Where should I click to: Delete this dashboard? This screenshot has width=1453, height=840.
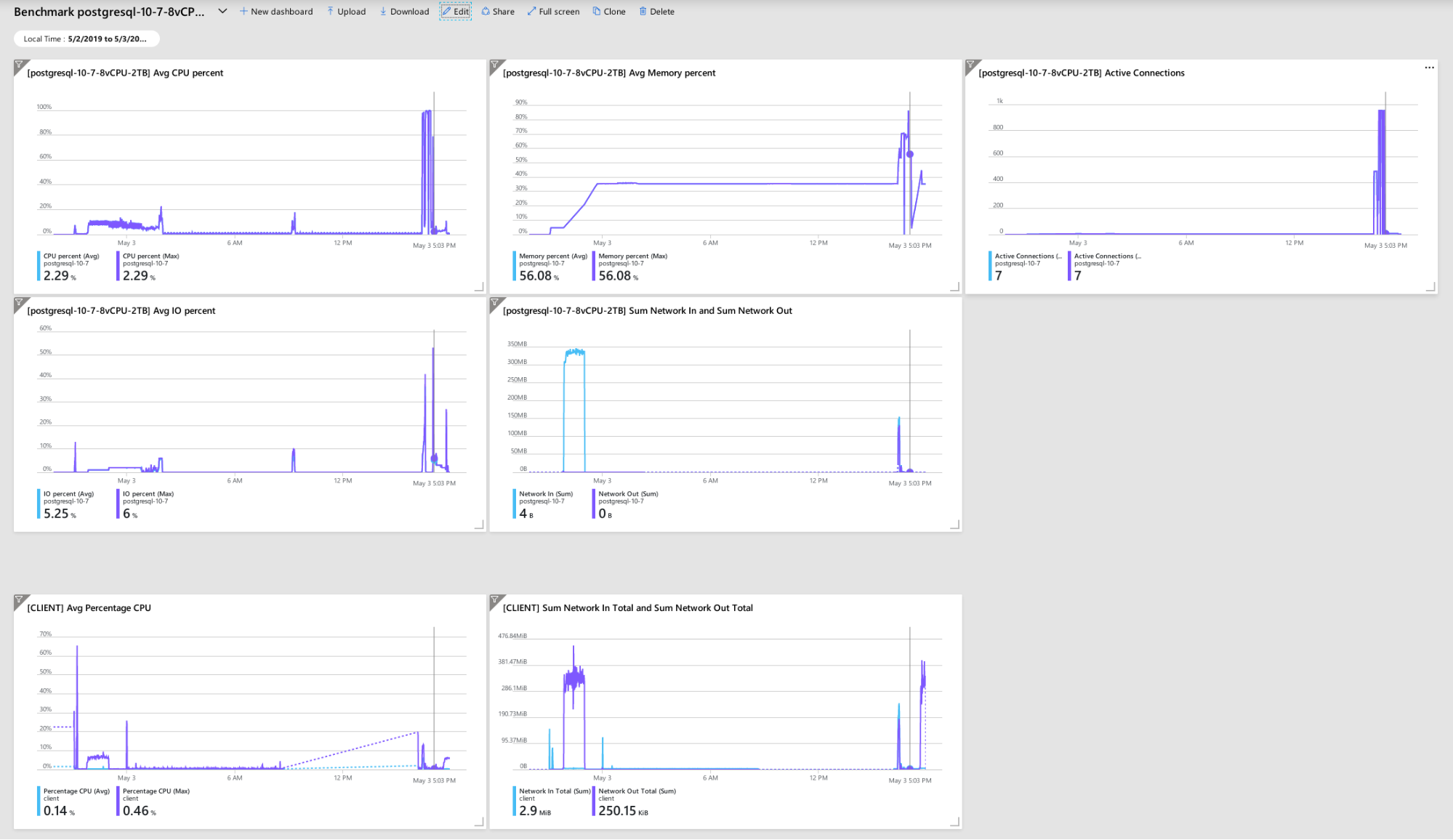pyautogui.click(x=656, y=12)
